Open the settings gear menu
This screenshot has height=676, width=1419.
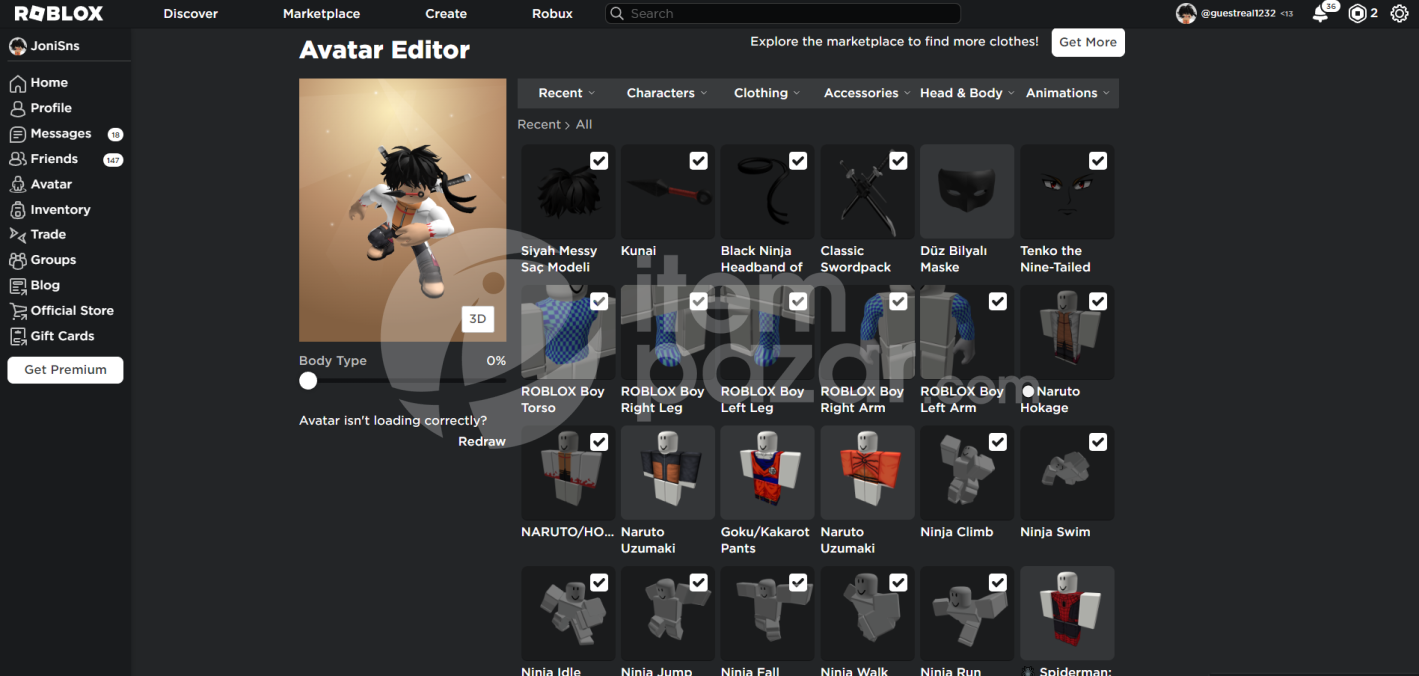coord(1399,14)
